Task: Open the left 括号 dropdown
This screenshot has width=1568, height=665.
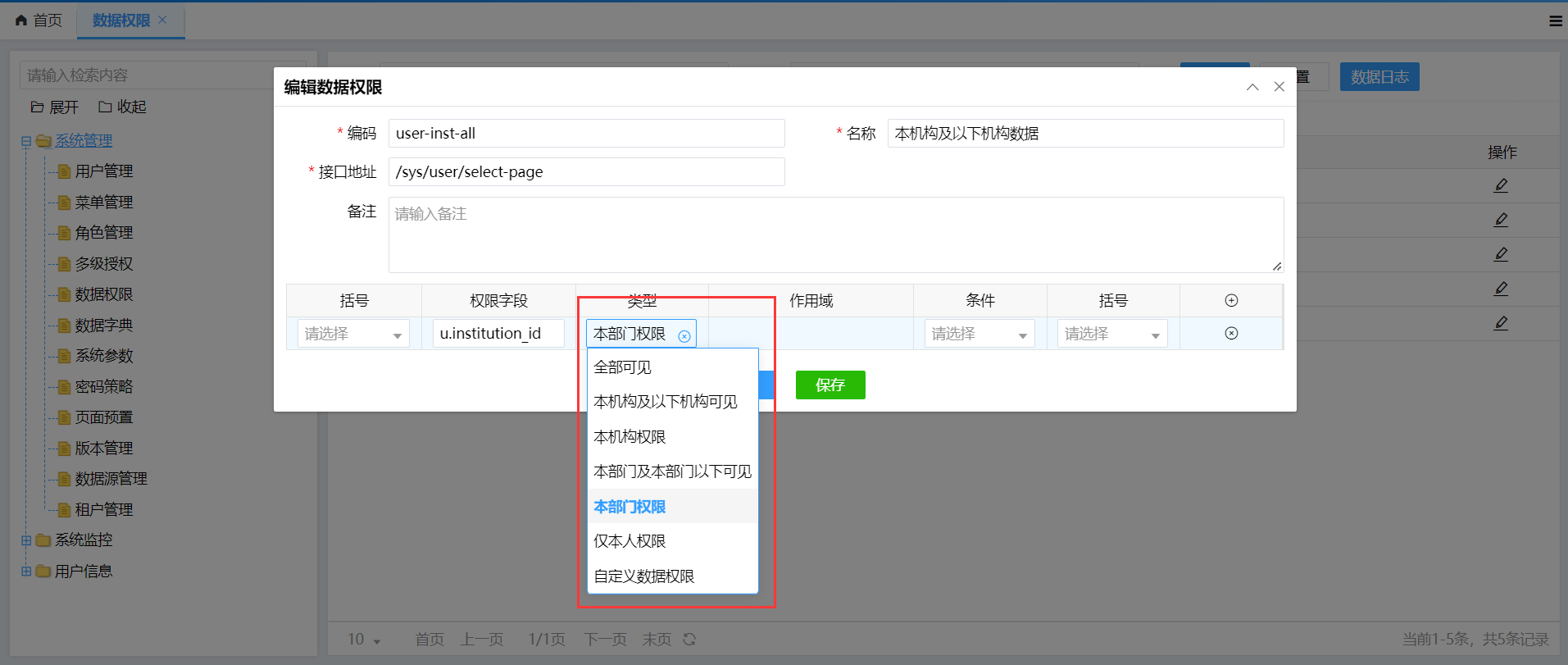Action: pyautogui.click(x=353, y=335)
